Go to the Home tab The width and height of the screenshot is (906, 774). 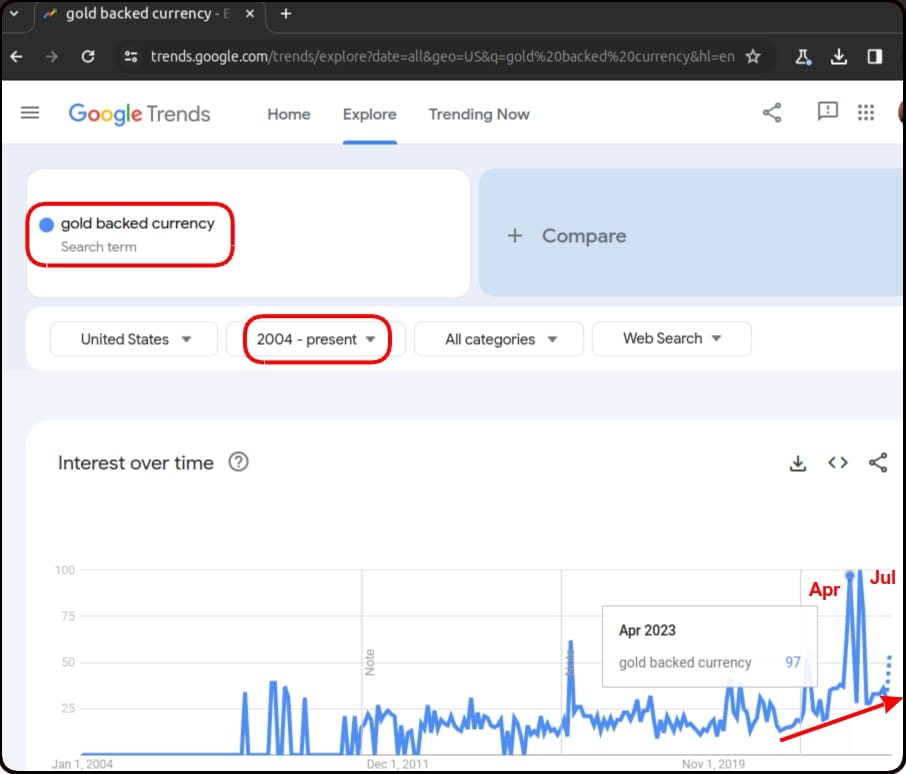click(x=288, y=114)
